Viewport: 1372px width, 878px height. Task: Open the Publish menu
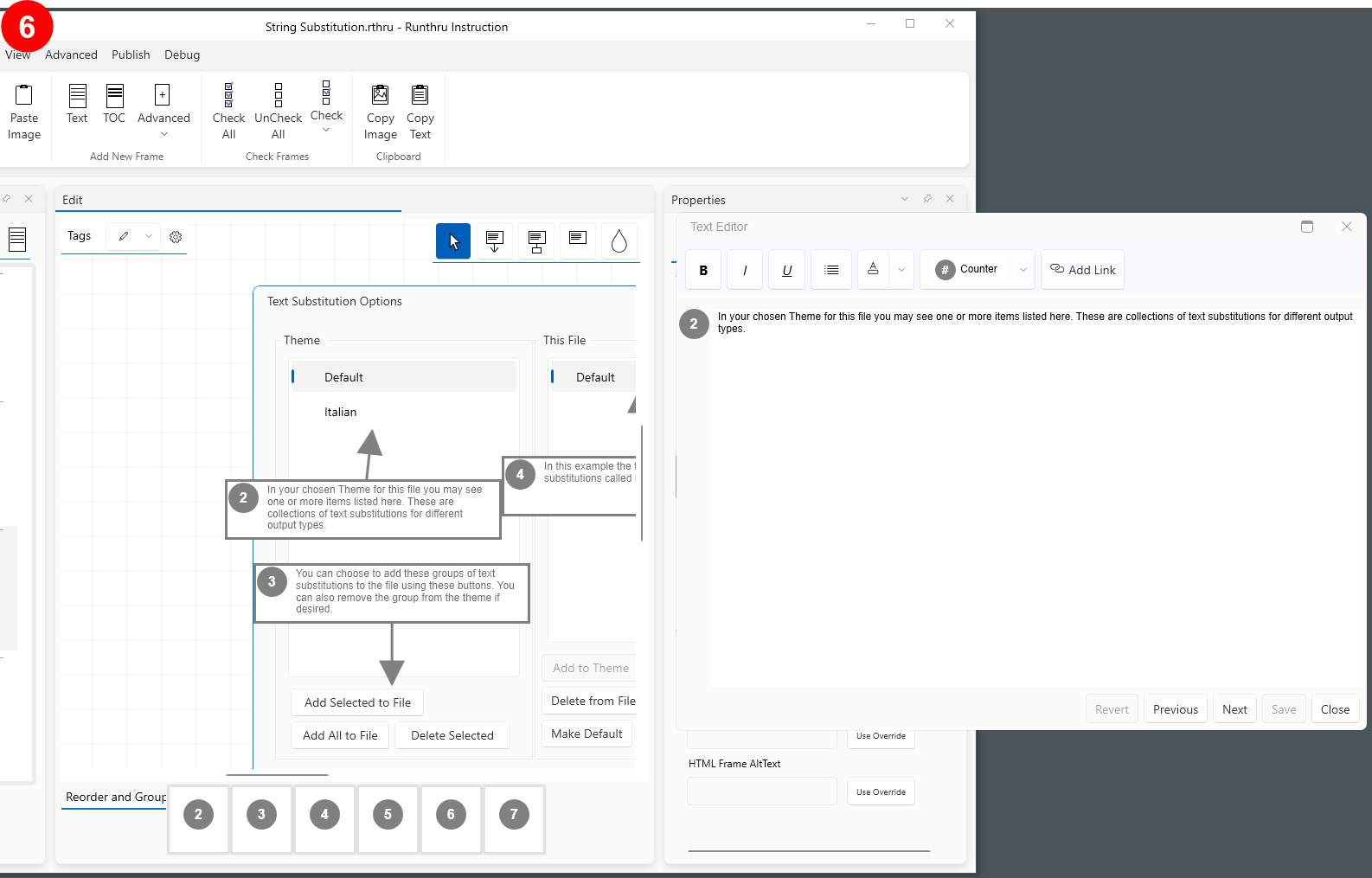coord(131,54)
